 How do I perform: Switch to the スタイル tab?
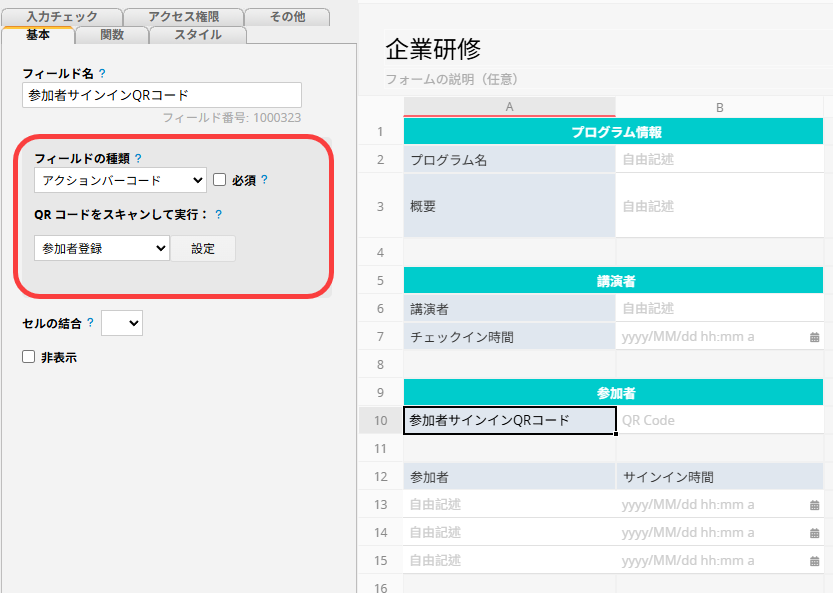(198, 35)
